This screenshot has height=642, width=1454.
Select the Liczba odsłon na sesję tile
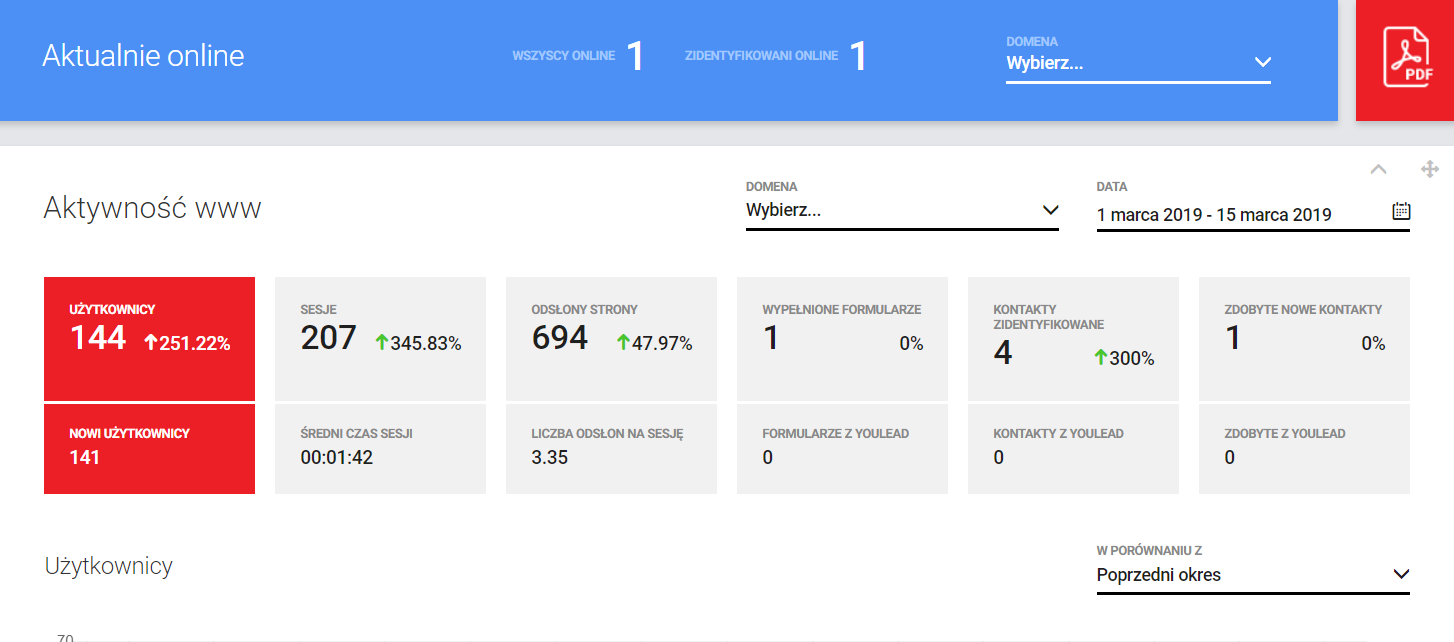[611, 448]
